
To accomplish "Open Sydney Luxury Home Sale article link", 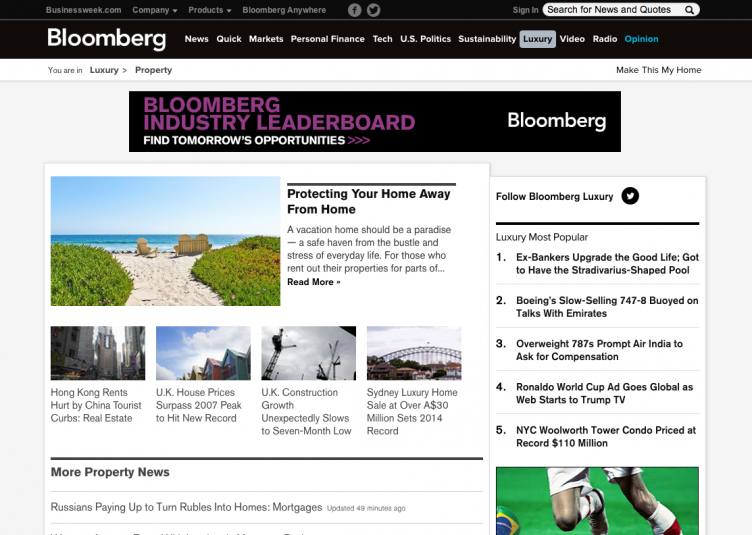I will click(x=412, y=411).
